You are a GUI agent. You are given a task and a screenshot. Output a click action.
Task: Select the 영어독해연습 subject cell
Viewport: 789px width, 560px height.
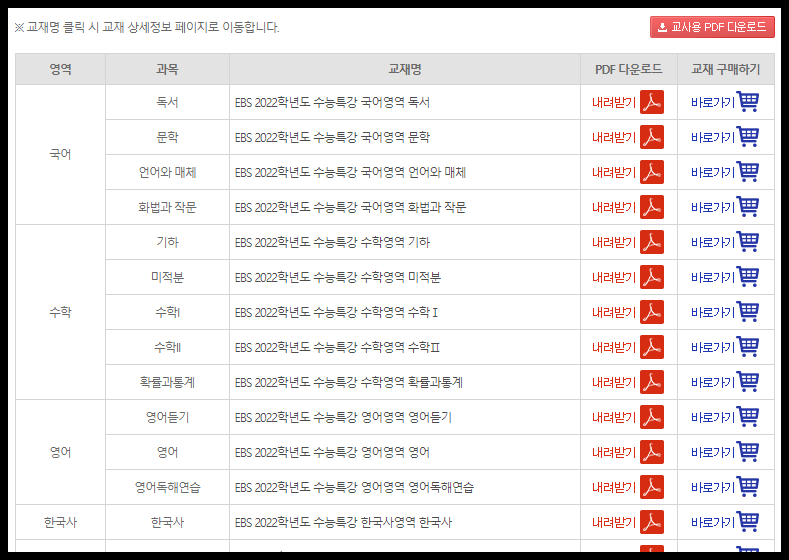[x=168, y=487]
